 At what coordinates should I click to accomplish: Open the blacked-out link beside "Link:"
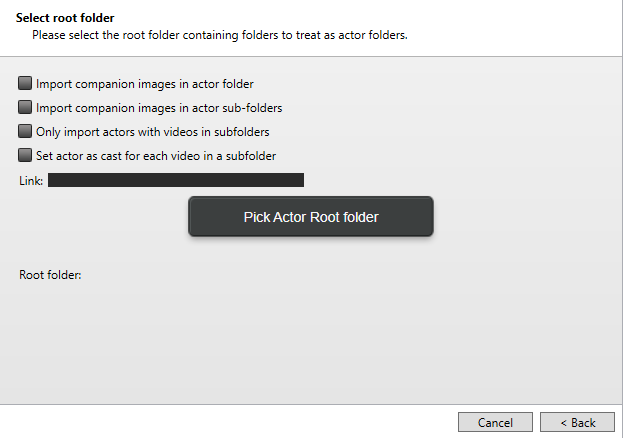coord(175,180)
